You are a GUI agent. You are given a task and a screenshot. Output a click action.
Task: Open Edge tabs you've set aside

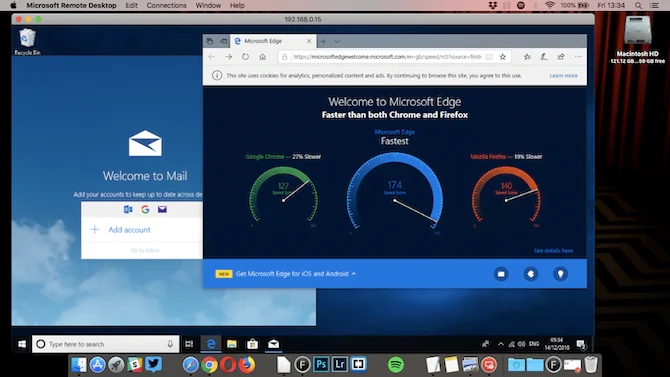tap(210, 41)
